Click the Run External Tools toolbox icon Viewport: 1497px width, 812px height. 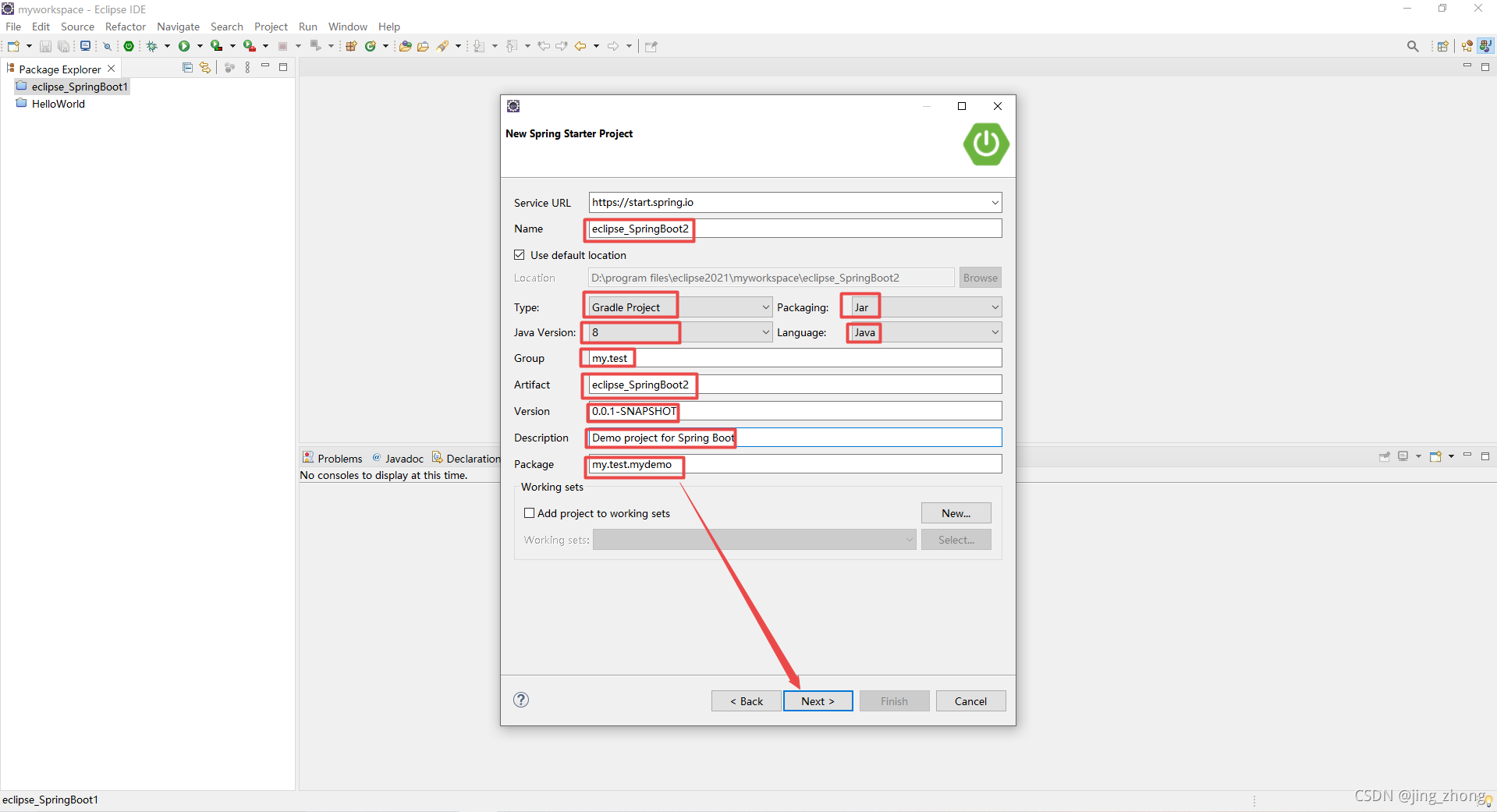click(x=250, y=46)
